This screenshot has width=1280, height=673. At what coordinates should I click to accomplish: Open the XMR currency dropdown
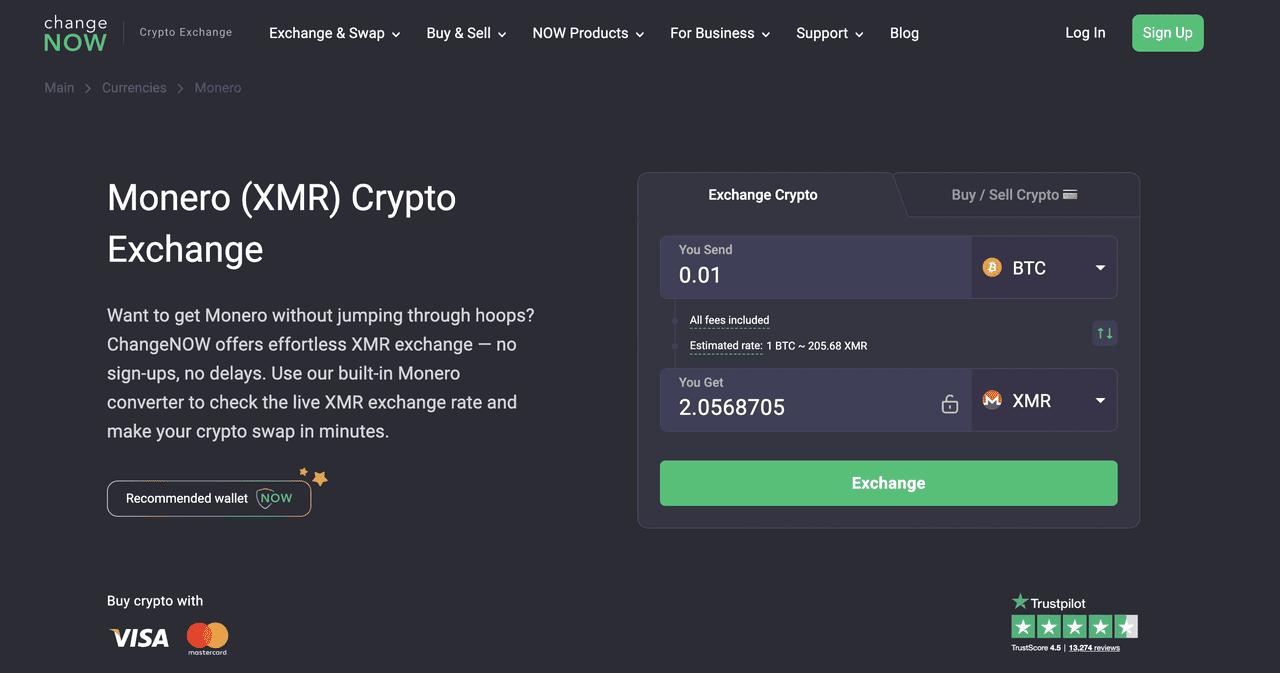click(x=1100, y=400)
